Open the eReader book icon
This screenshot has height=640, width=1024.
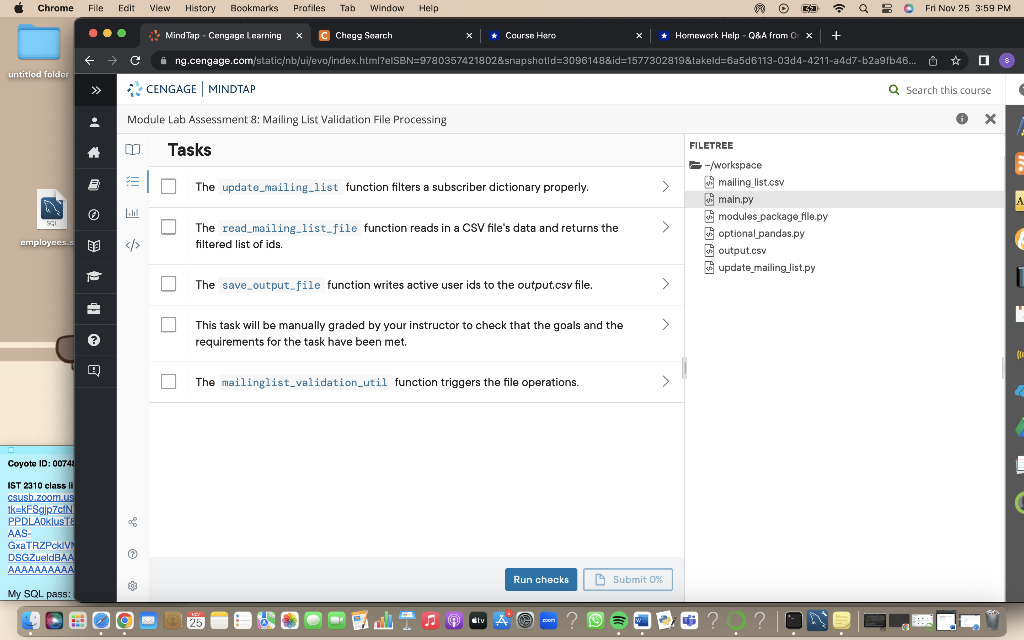[132, 149]
